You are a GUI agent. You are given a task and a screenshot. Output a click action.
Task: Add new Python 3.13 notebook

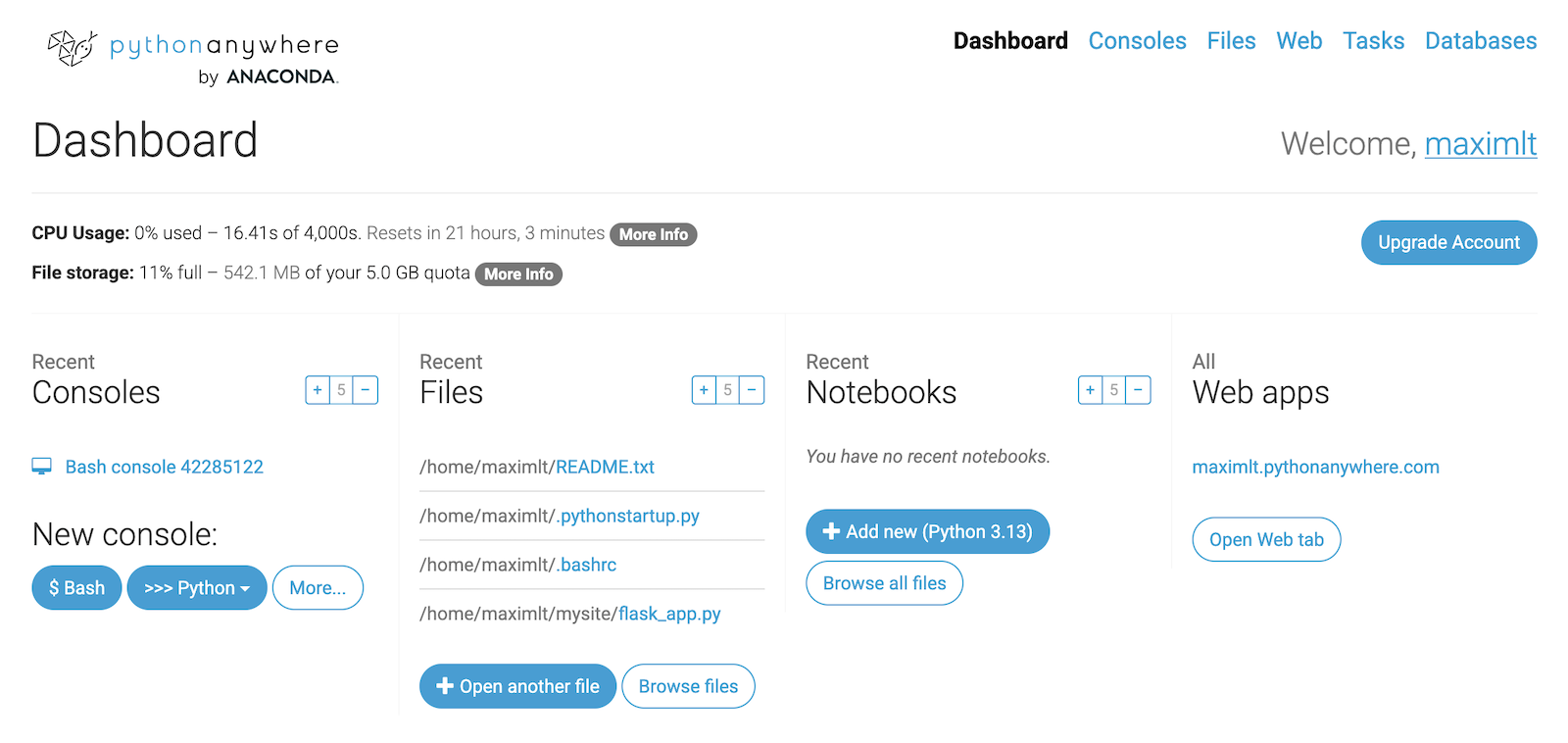tap(927, 532)
